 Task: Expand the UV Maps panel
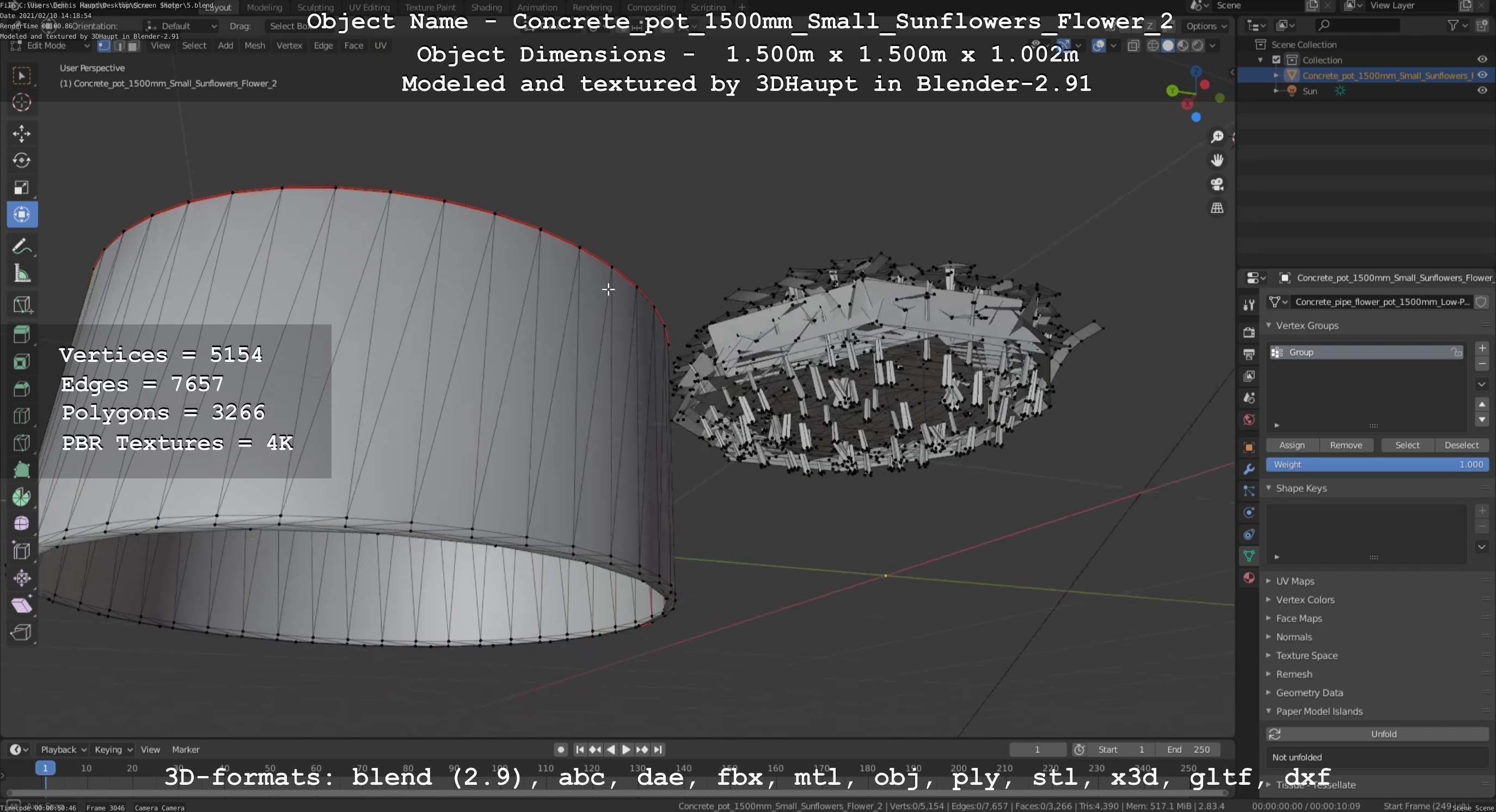pos(1295,581)
